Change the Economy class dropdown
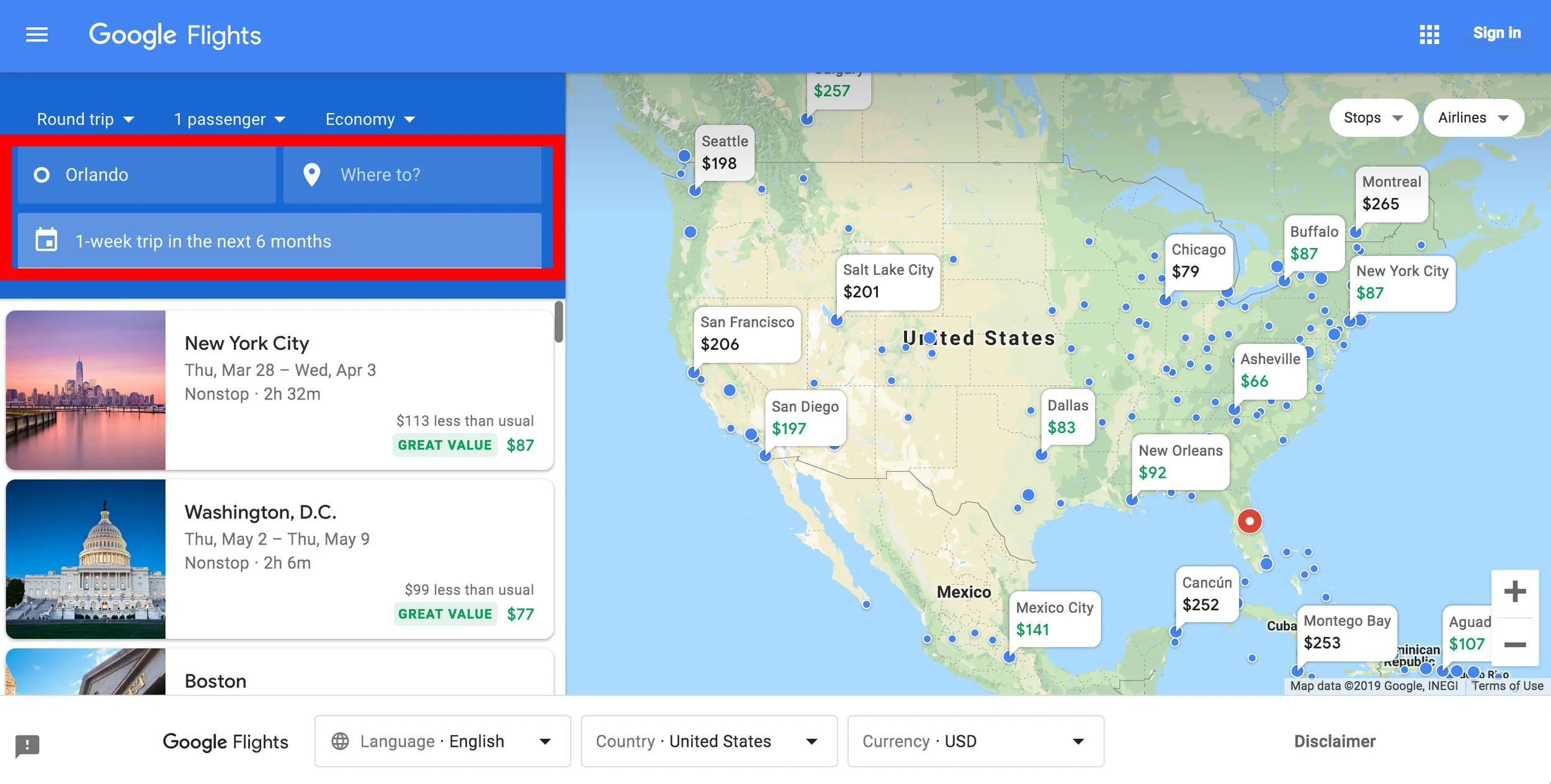The image size is (1551, 784). [370, 119]
